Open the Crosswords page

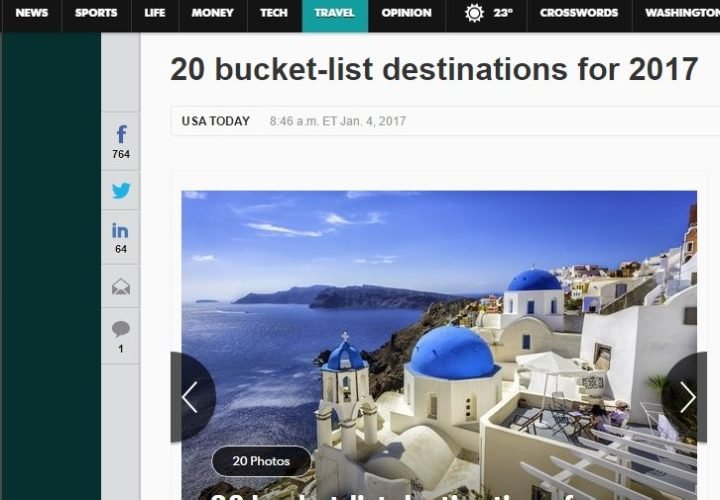pyautogui.click(x=578, y=13)
